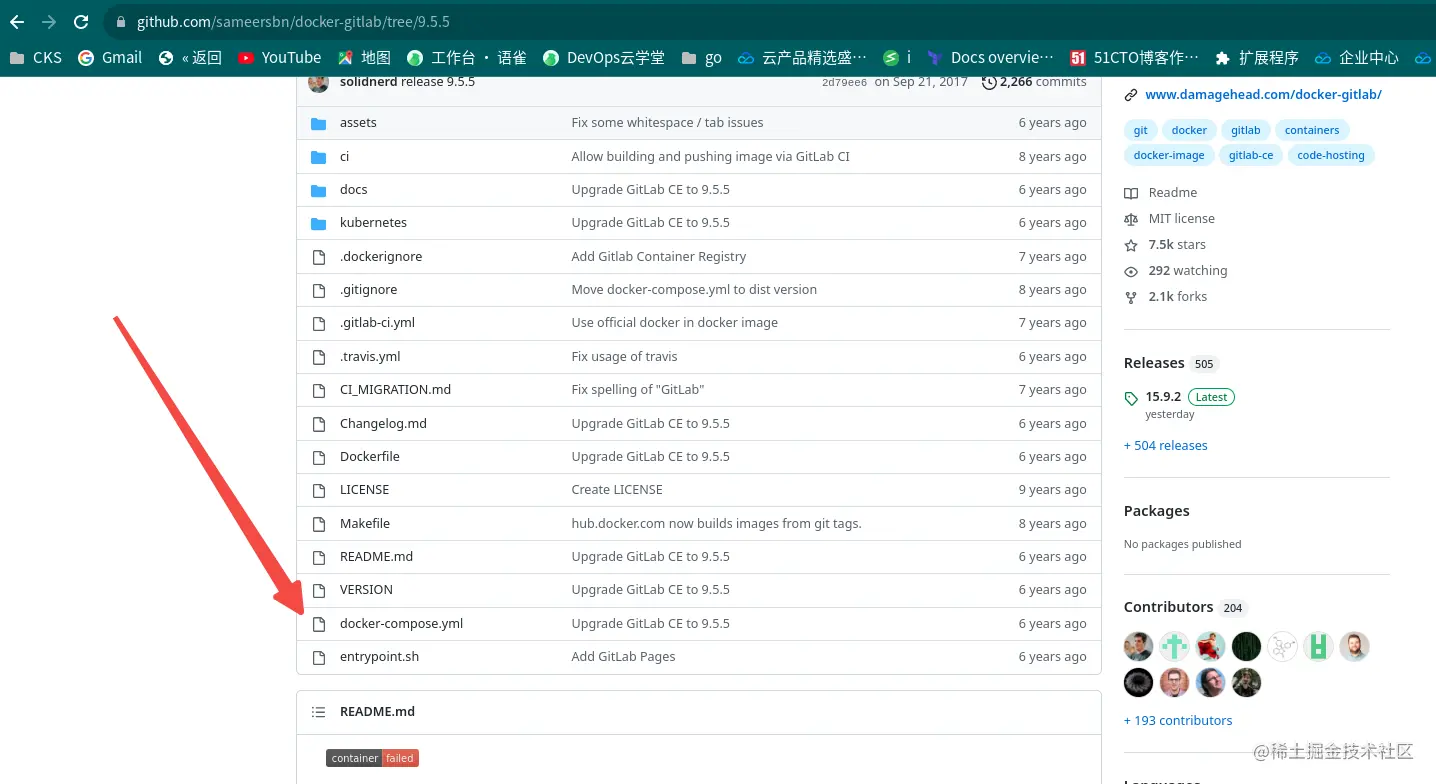This screenshot has width=1436, height=784.
Task: Open the Releases 505 heading
Action: click(1171, 363)
